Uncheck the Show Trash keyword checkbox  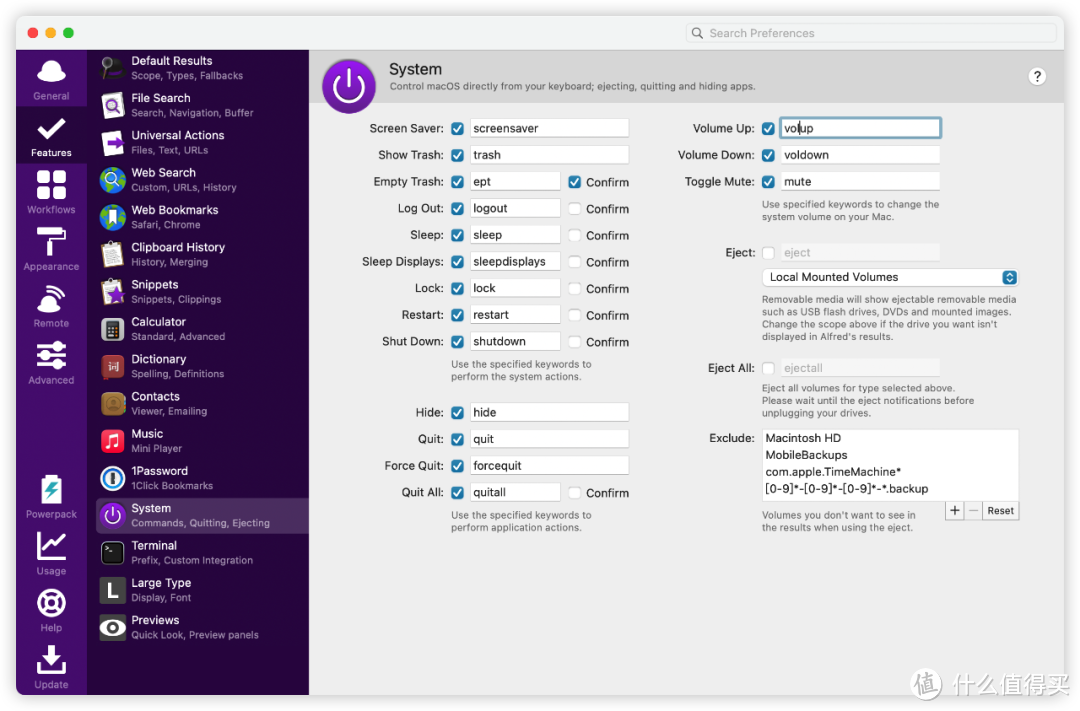(457, 155)
